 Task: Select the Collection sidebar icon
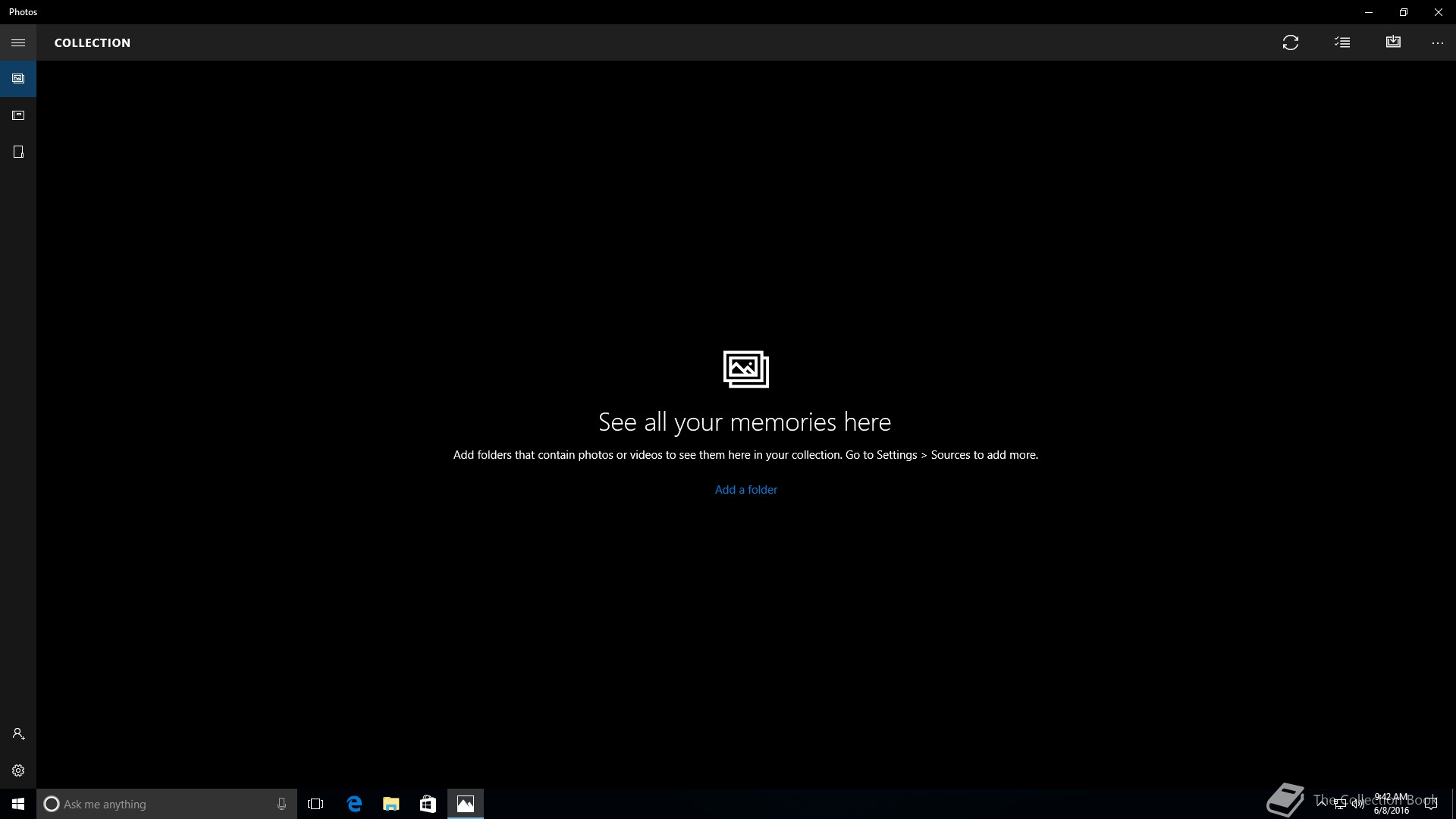18,79
